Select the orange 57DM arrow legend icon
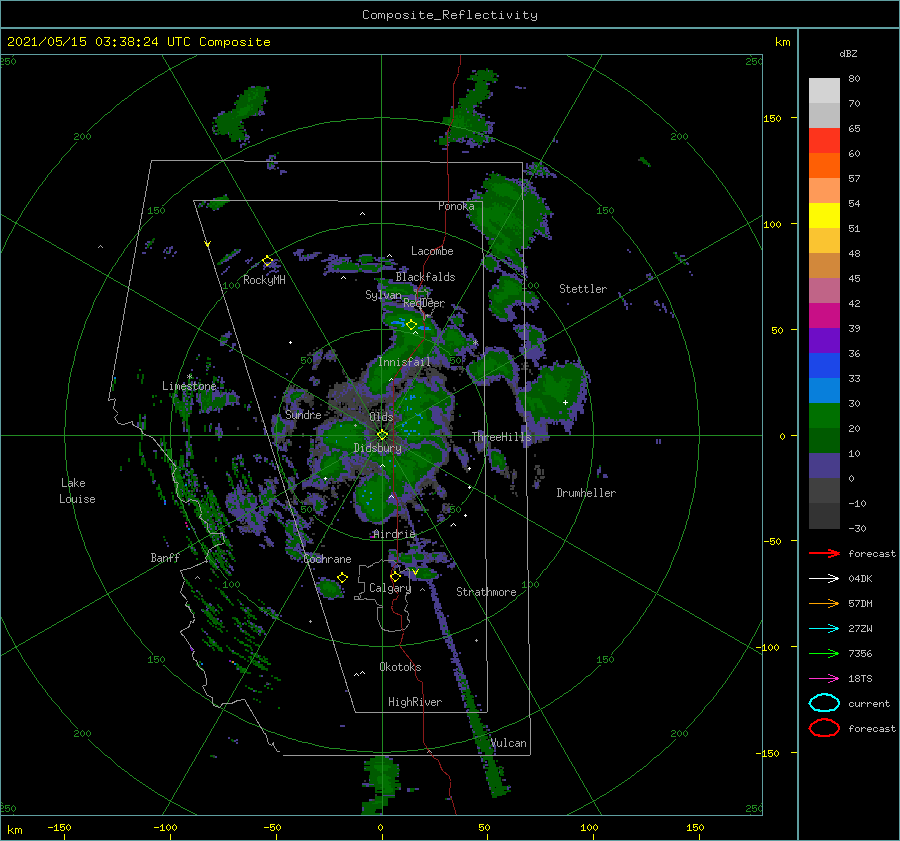Image resolution: width=900 pixels, height=841 pixels. tap(824, 603)
